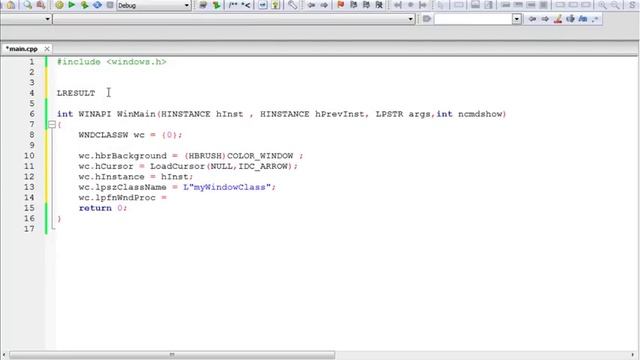Insert a doxygen line comment with *< icon
Image resolution: width=640 pixels, height=360 pixels.
(246, 5)
